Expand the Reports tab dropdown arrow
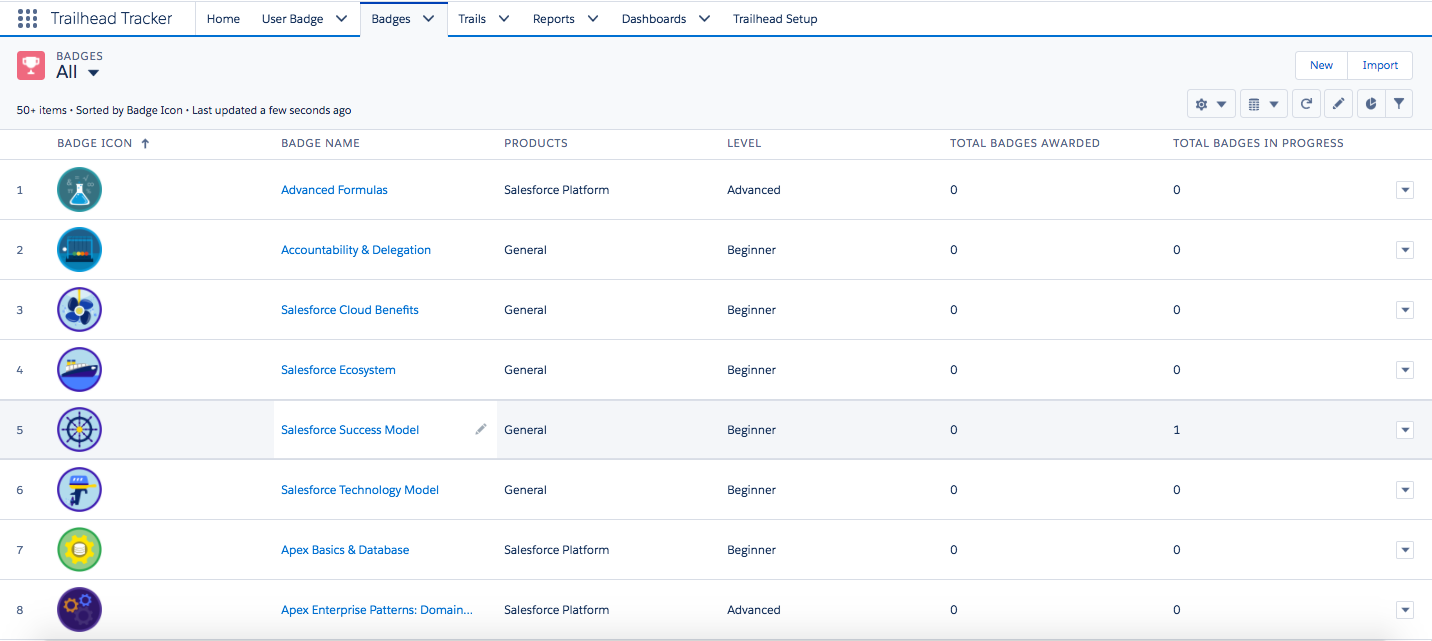The height and width of the screenshot is (641, 1432). coord(595,18)
